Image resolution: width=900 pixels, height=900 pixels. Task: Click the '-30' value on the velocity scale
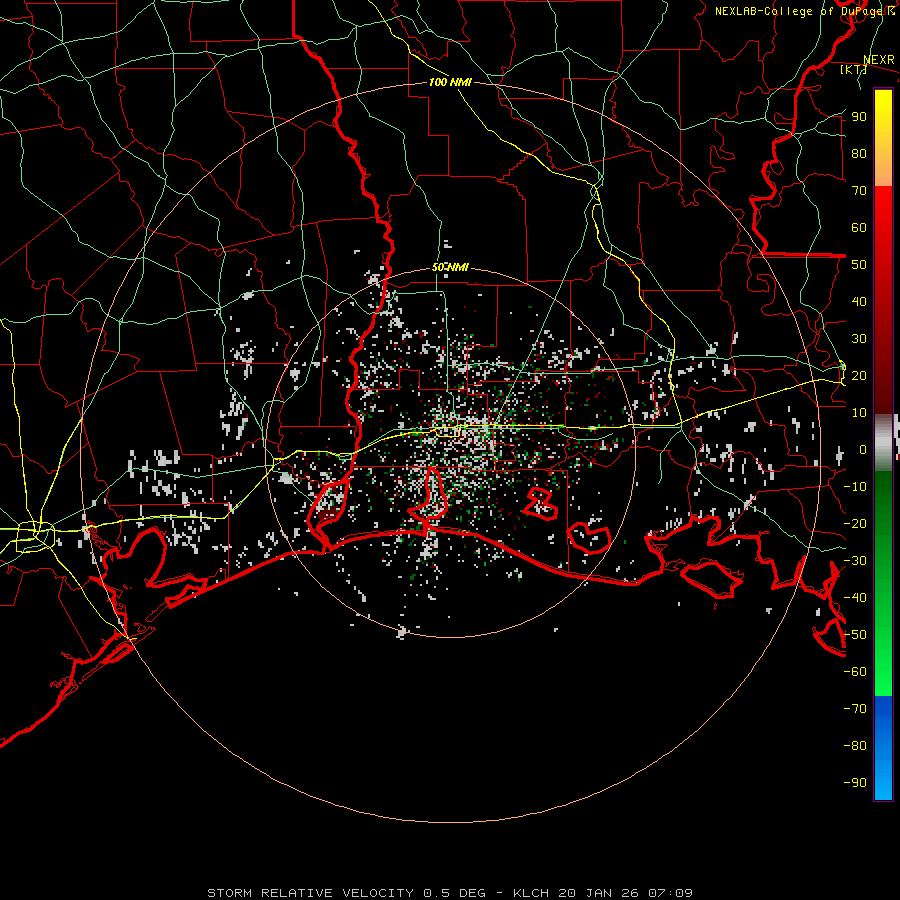(855, 561)
